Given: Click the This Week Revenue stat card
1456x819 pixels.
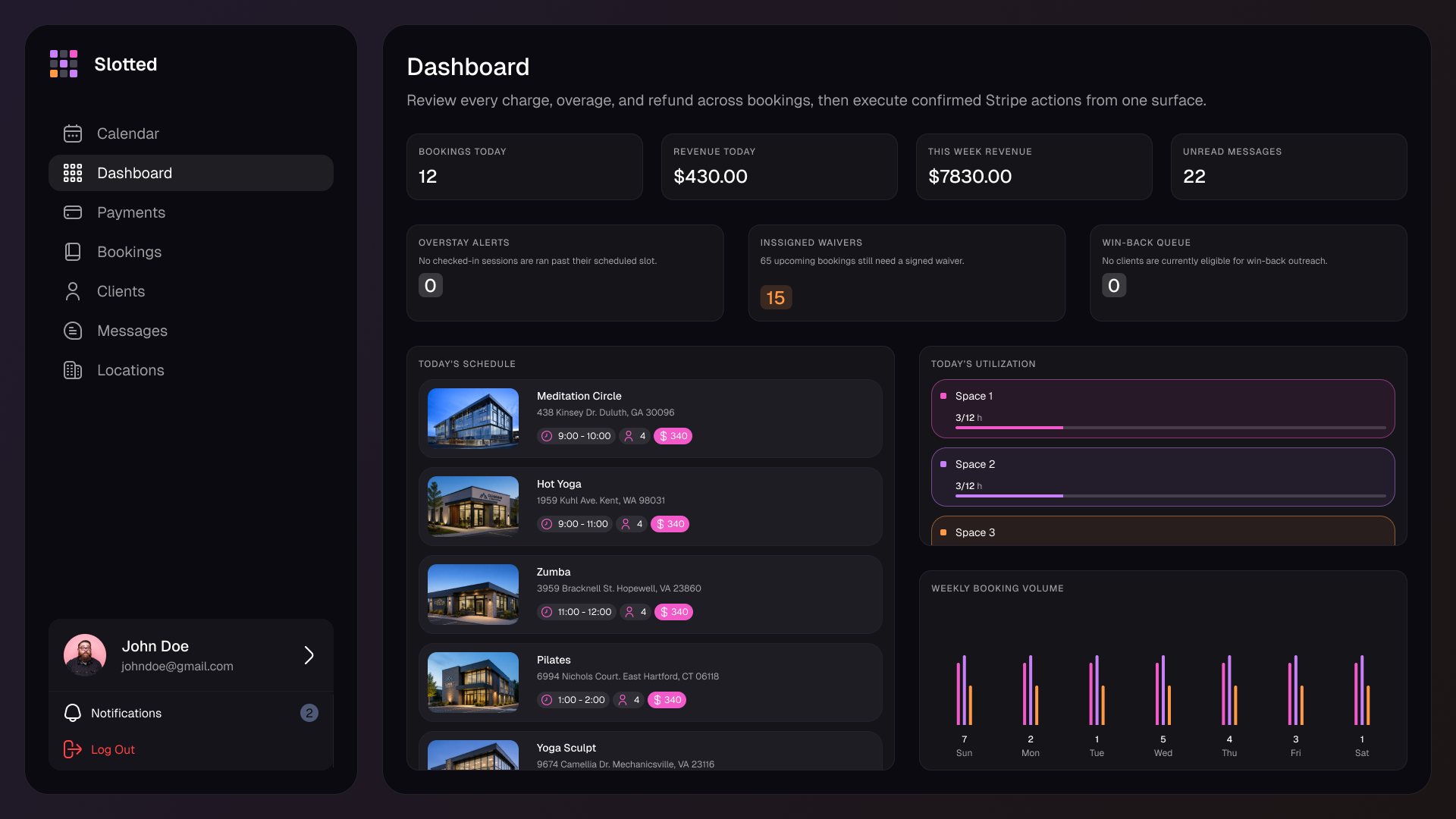Looking at the screenshot, I should coord(1034,167).
